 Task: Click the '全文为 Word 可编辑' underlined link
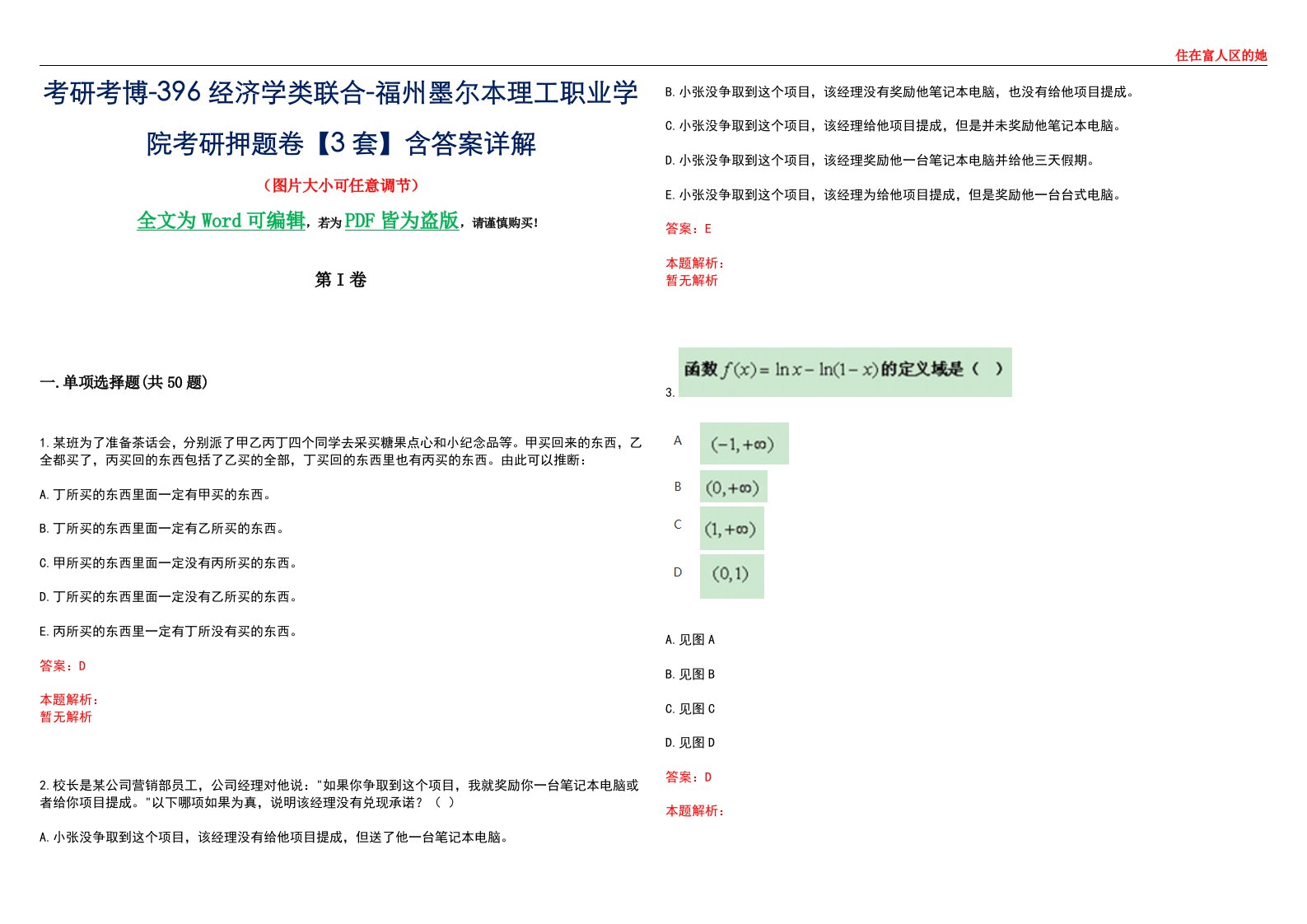[x=221, y=221]
